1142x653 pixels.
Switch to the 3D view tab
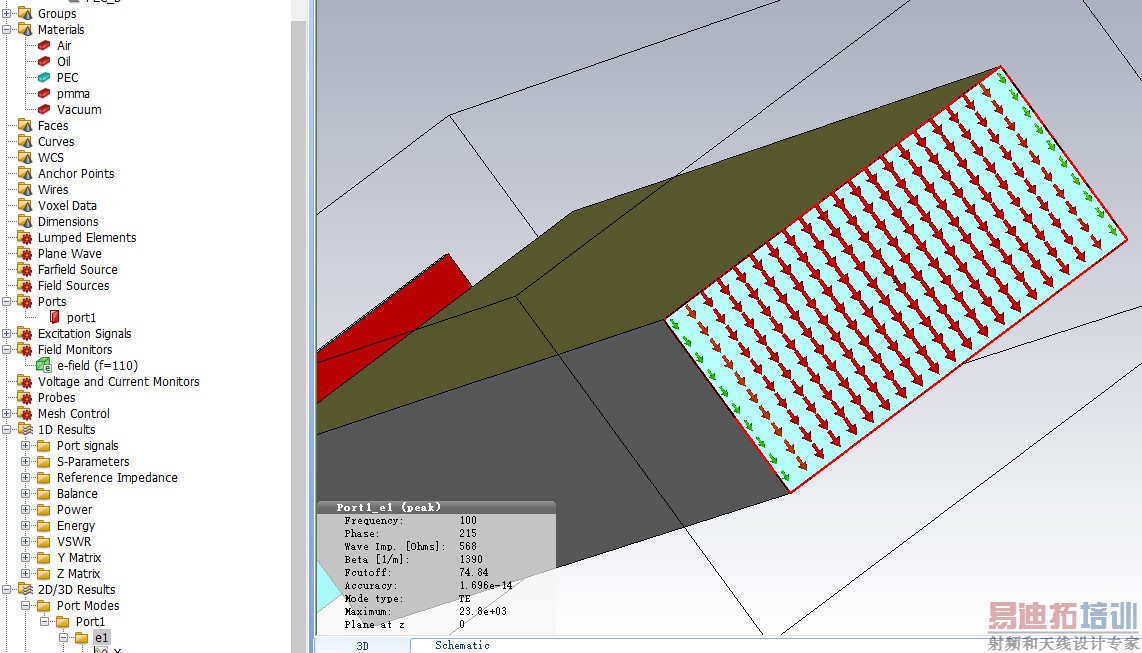click(x=362, y=646)
